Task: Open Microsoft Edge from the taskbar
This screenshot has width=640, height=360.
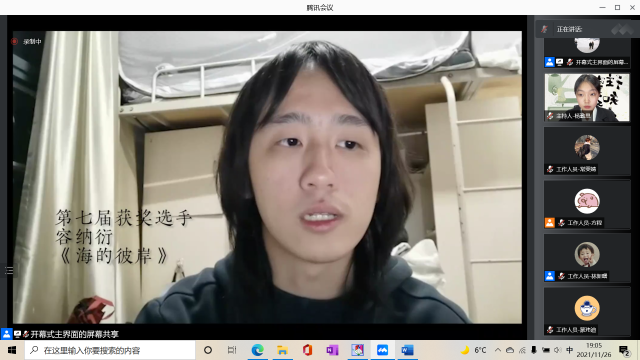Action: 257,350
